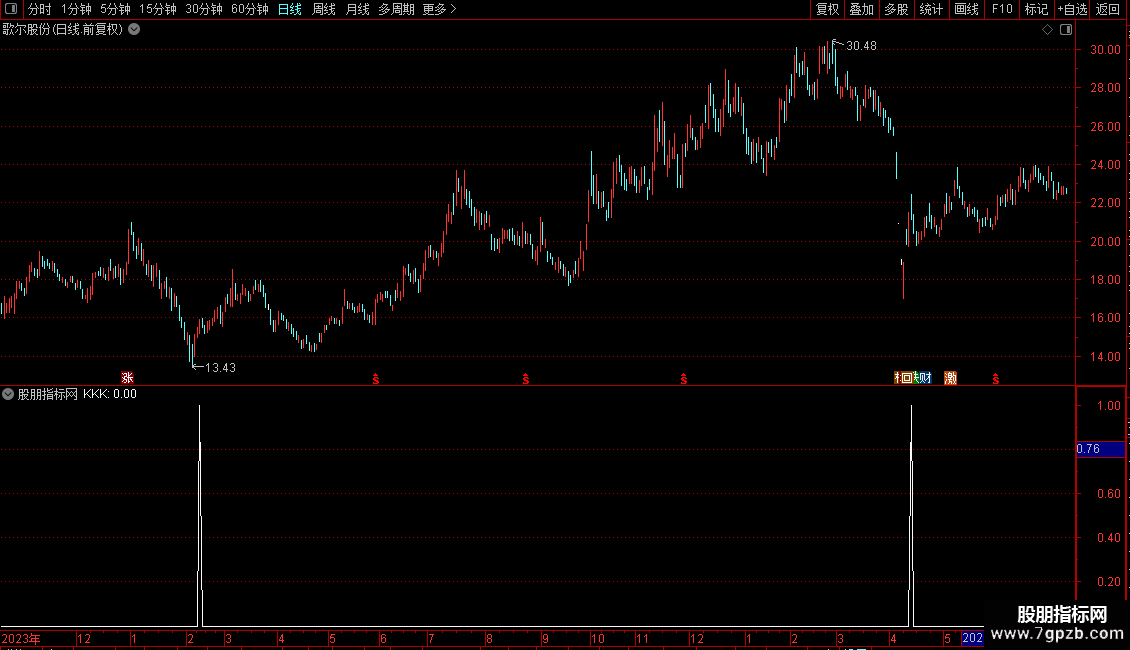Click the S marker near the July 2023 date
Image resolution: width=1130 pixels, height=650 pixels.
point(526,379)
